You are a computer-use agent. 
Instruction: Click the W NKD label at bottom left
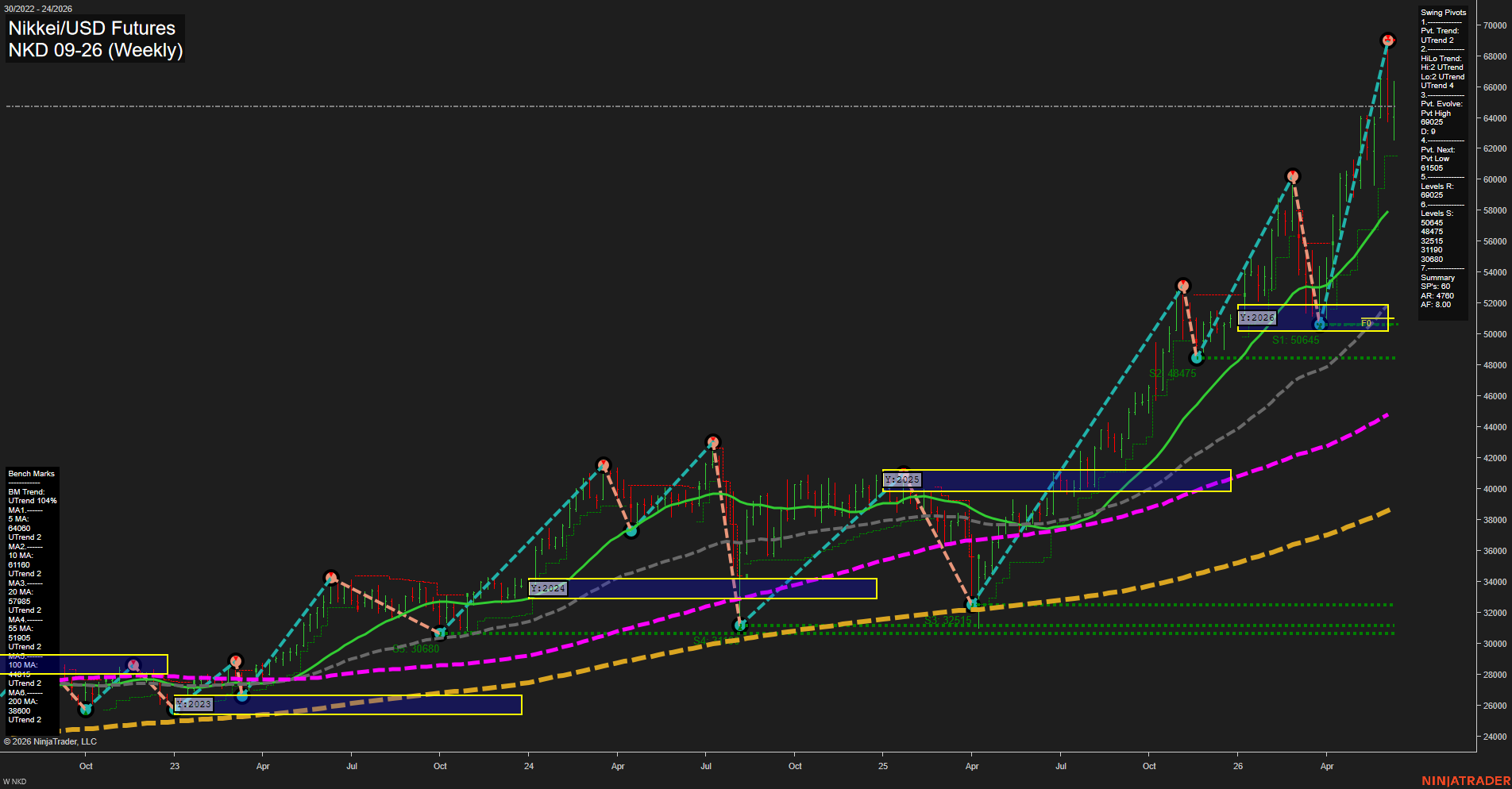pyautogui.click(x=14, y=782)
